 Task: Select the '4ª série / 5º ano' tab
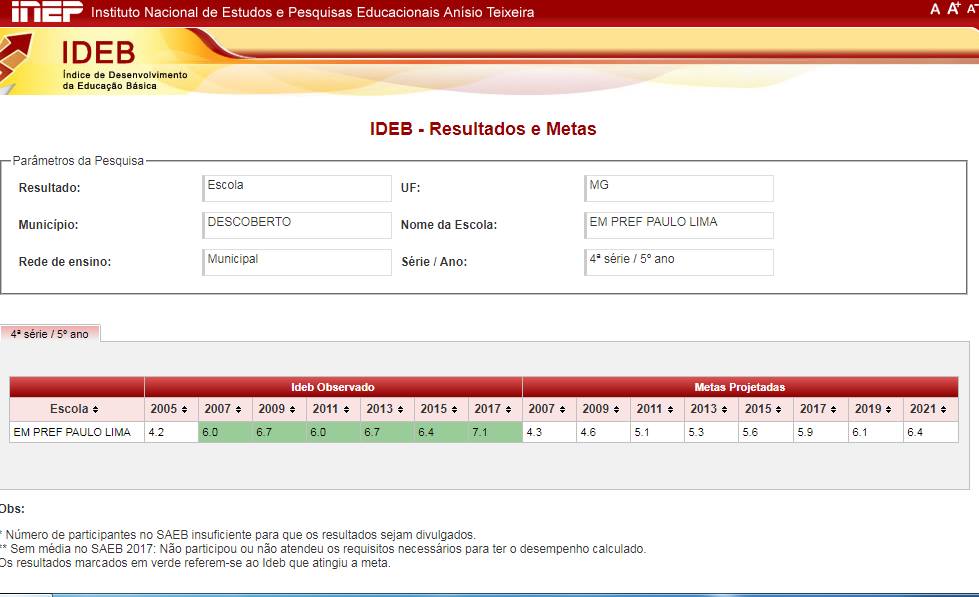[50, 334]
